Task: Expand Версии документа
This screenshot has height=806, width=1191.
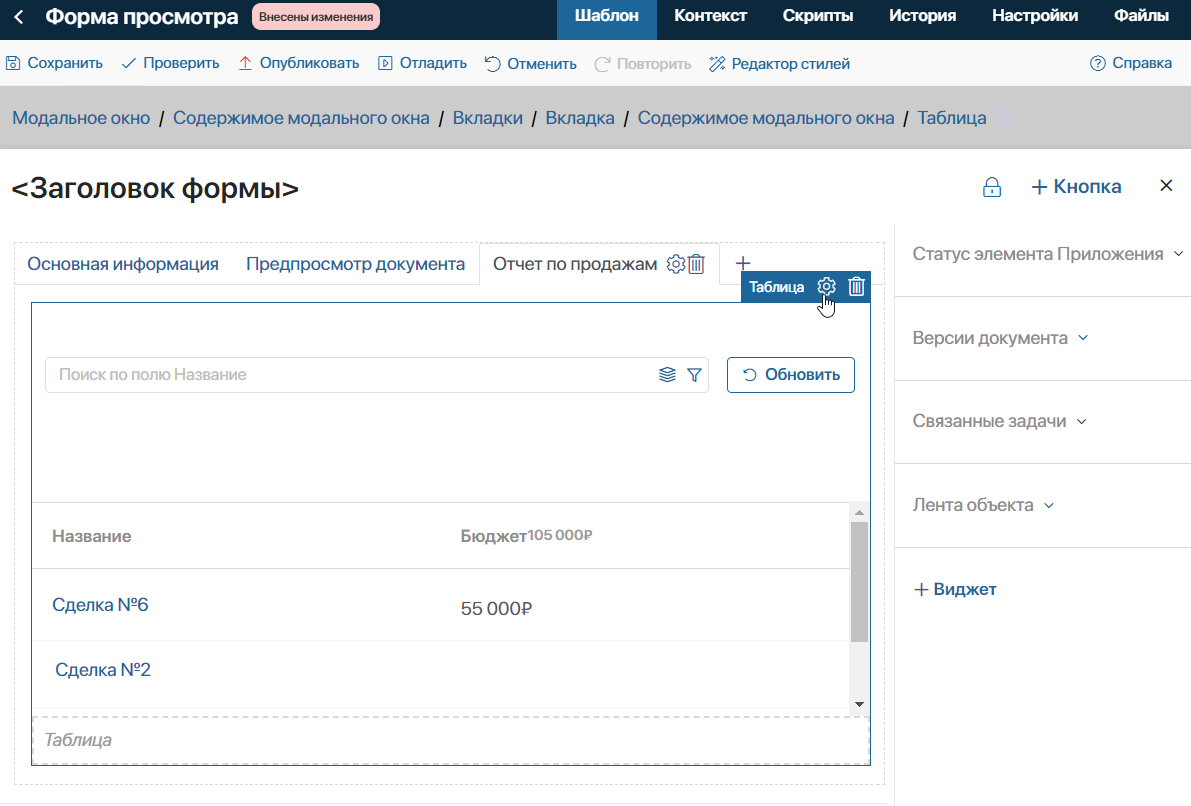Action: pyautogui.click(x=1000, y=338)
